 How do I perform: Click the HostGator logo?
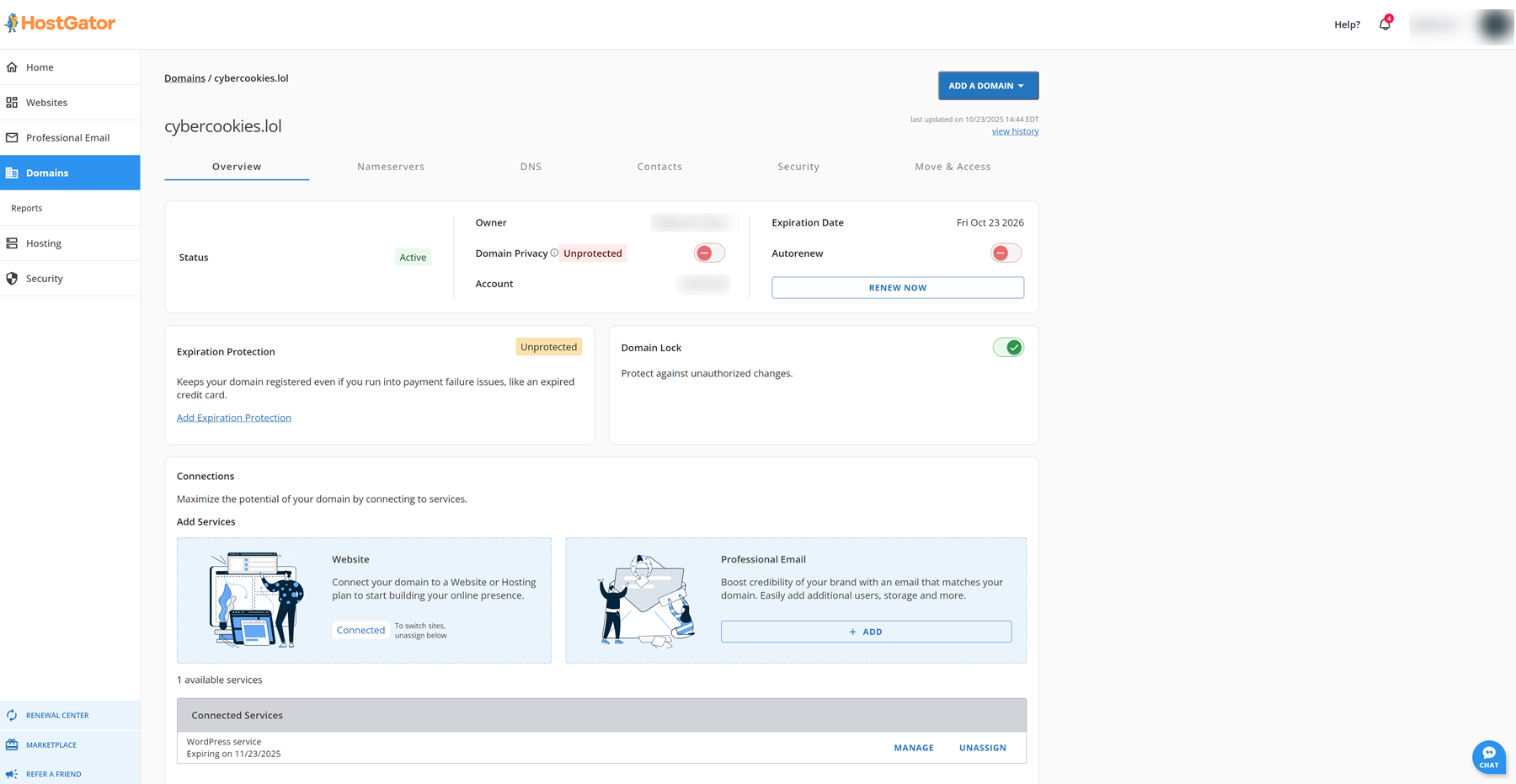60,23
